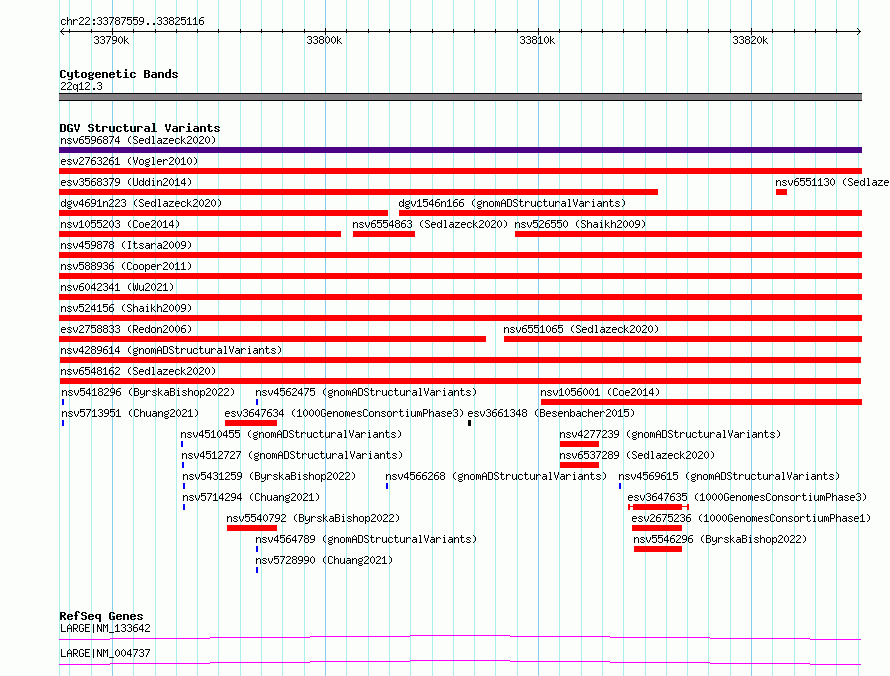This screenshot has height=676, width=890.
Task: Open nsv4512727 (gnomADStructuralVariants) variant
Action: click(292, 455)
